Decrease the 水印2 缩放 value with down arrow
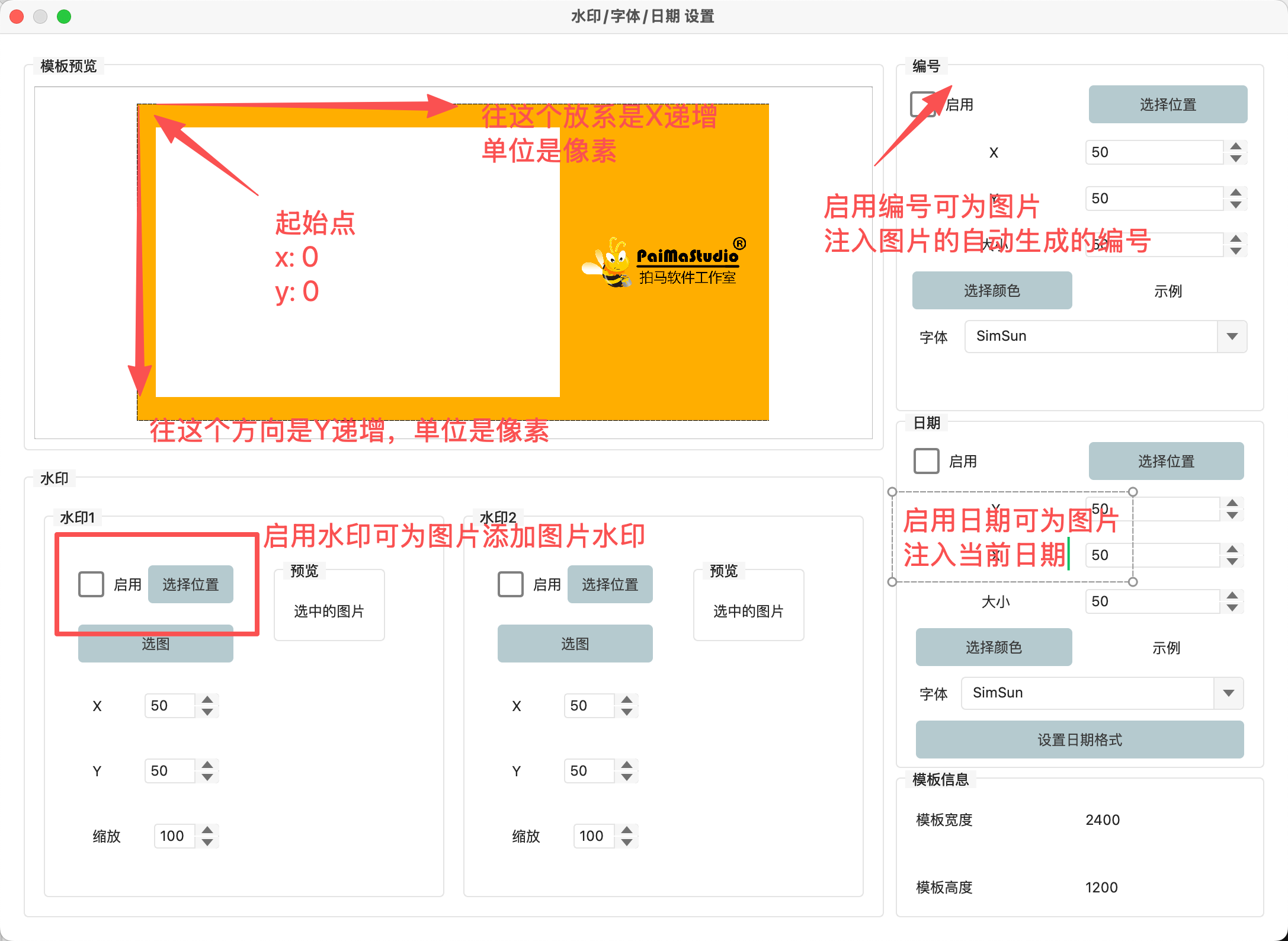Screen dimensions: 1288x941 click(627, 842)
